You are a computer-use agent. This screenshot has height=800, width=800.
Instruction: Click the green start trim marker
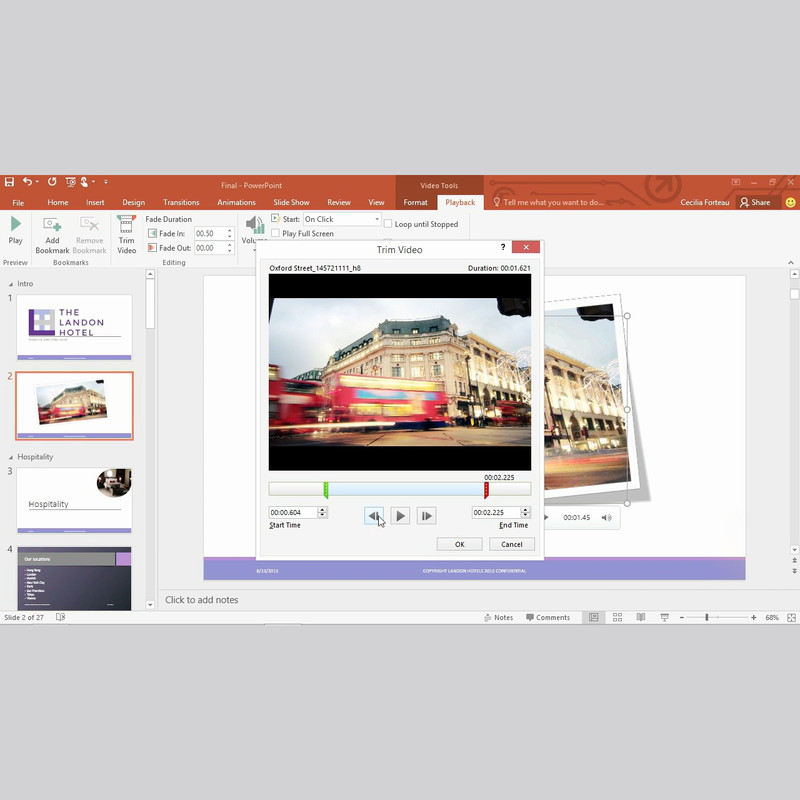point(326,489)
